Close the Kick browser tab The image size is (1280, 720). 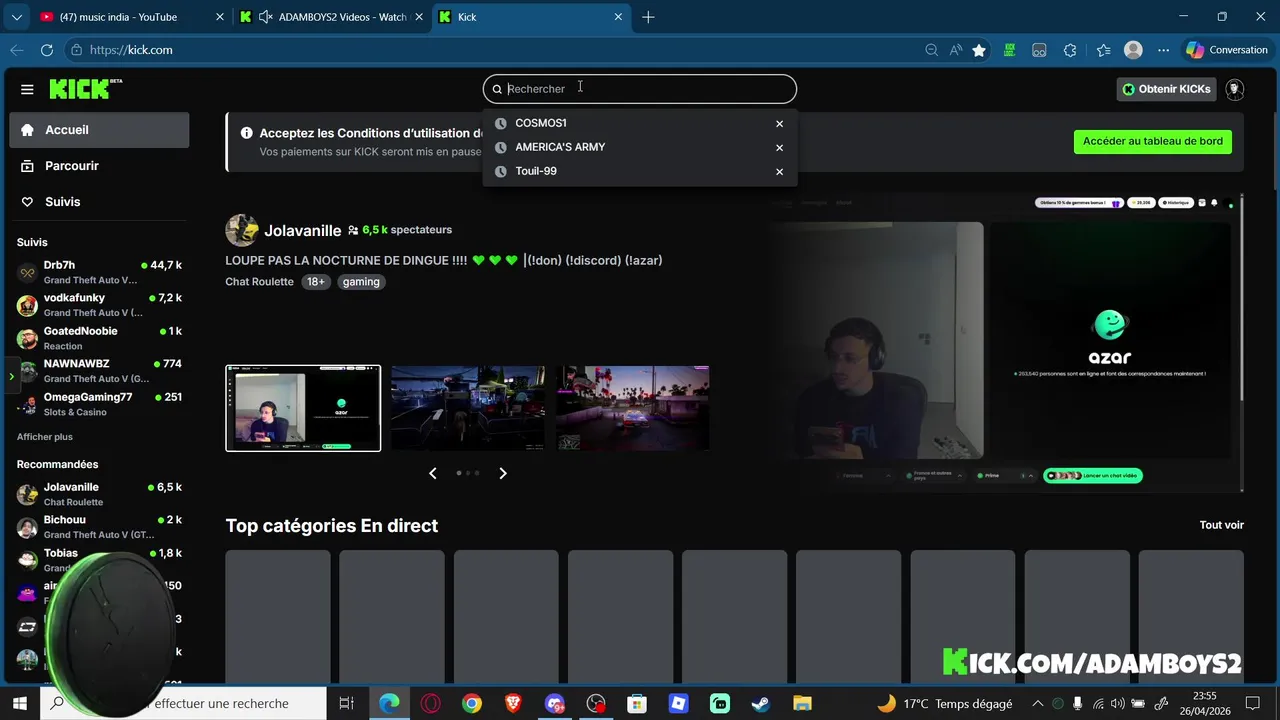618,17
